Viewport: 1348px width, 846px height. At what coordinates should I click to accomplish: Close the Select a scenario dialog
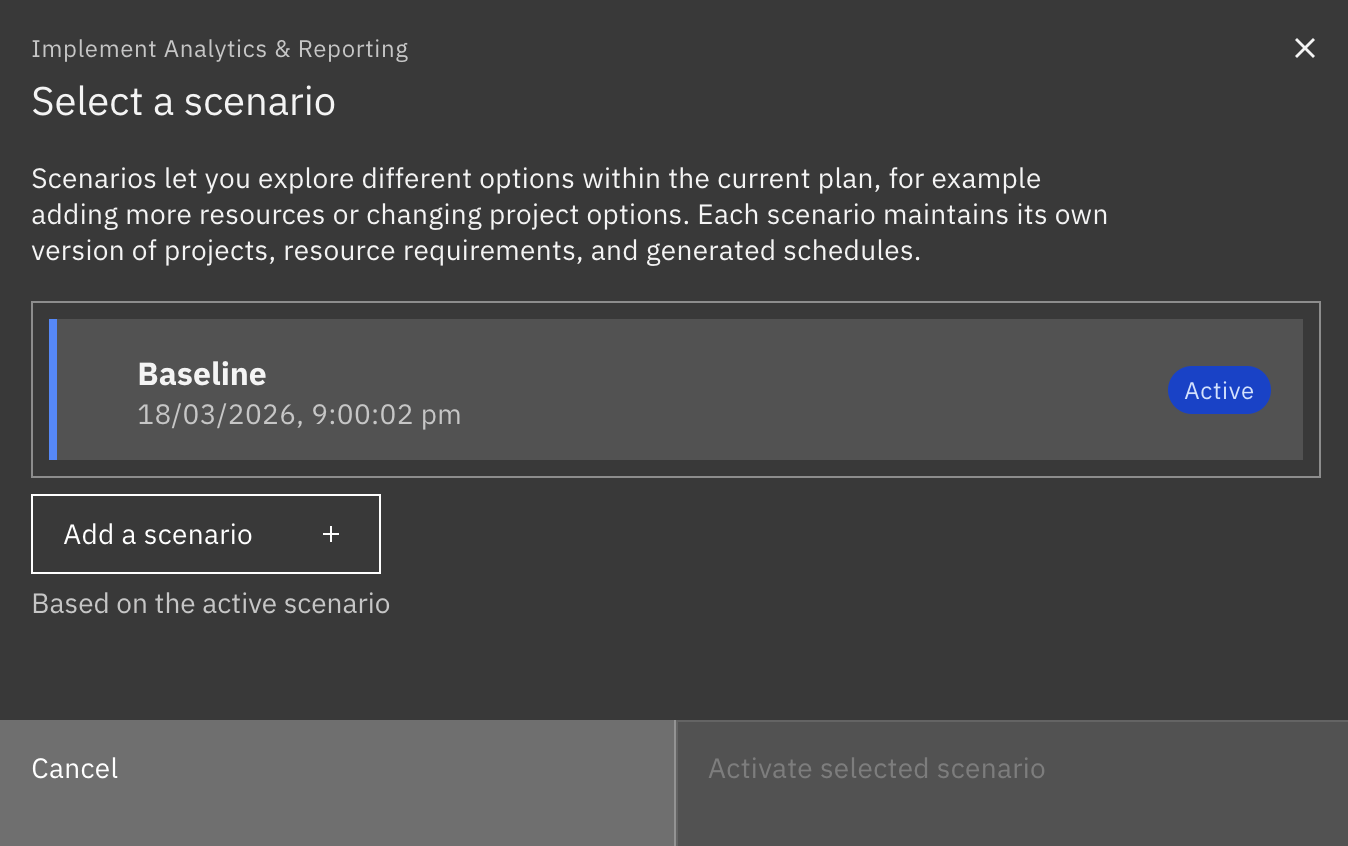[x=1304, y=48]
